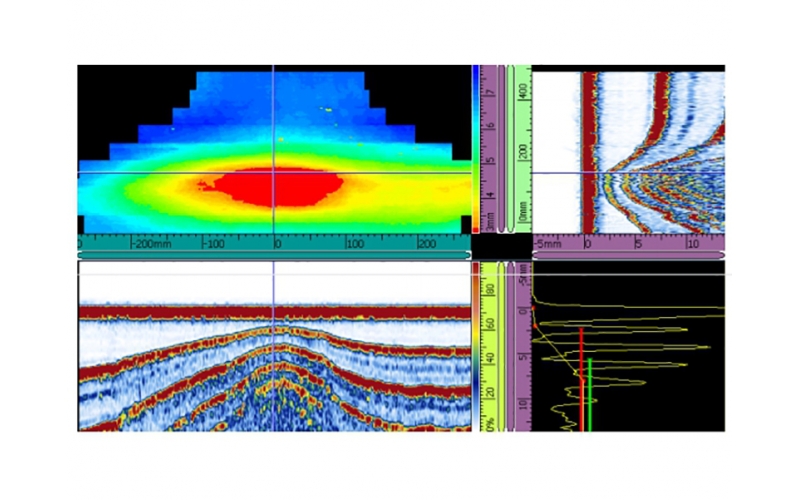Click the rainbow thickness color palette bar
This screenshot has height=500, width=800.
tap(476, 148)
